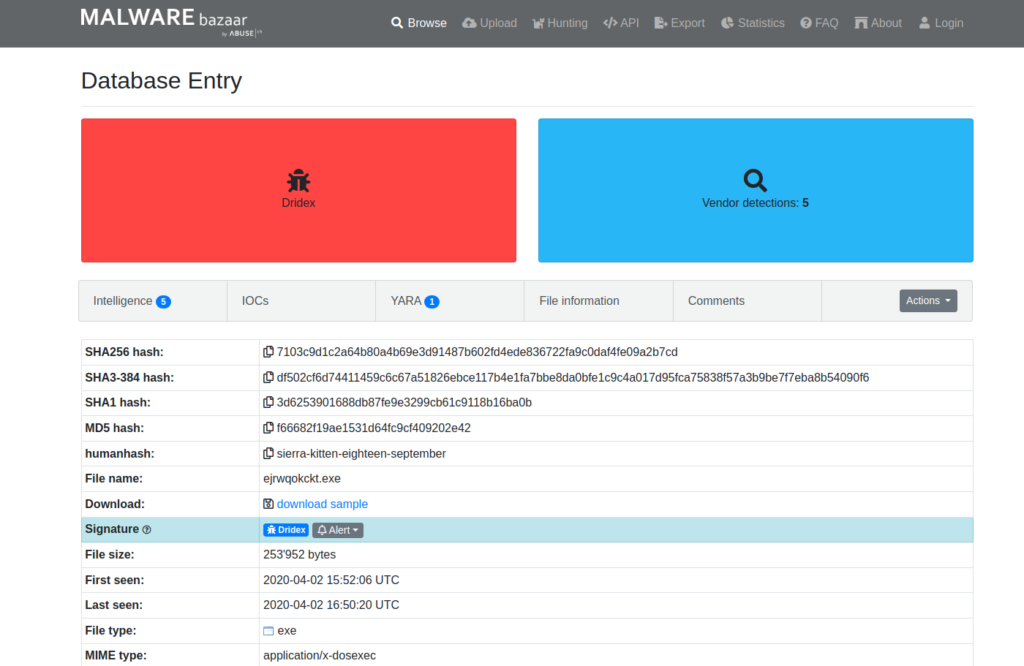The height and width of the screenshot is (666, 1024).
Task: Copy the MD5 hash using clipboard icon
Action: [268, 428]
